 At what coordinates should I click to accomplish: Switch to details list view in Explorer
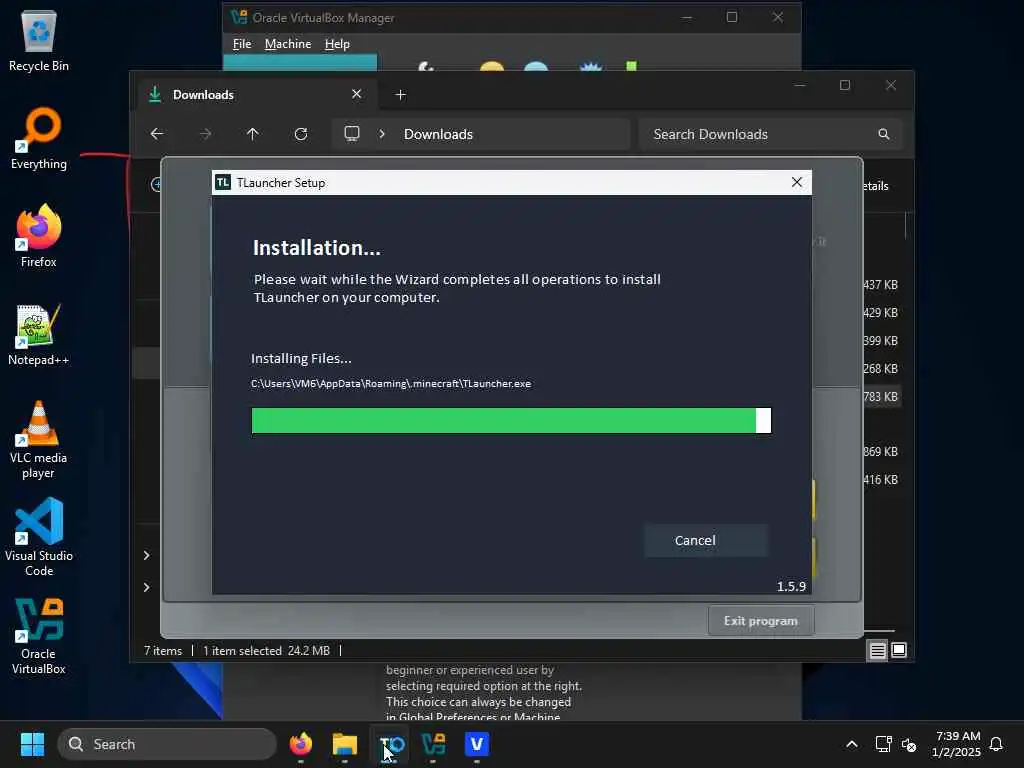(877, 650)
